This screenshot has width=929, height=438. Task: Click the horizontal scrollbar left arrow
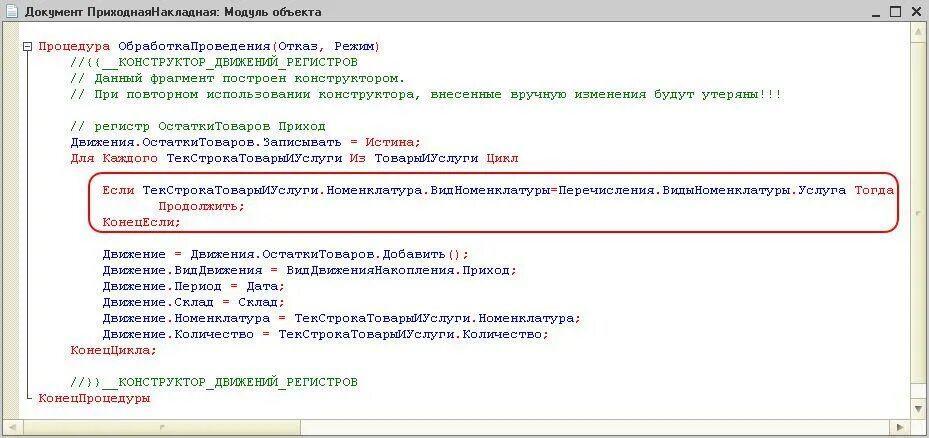[x=12, y=427]
